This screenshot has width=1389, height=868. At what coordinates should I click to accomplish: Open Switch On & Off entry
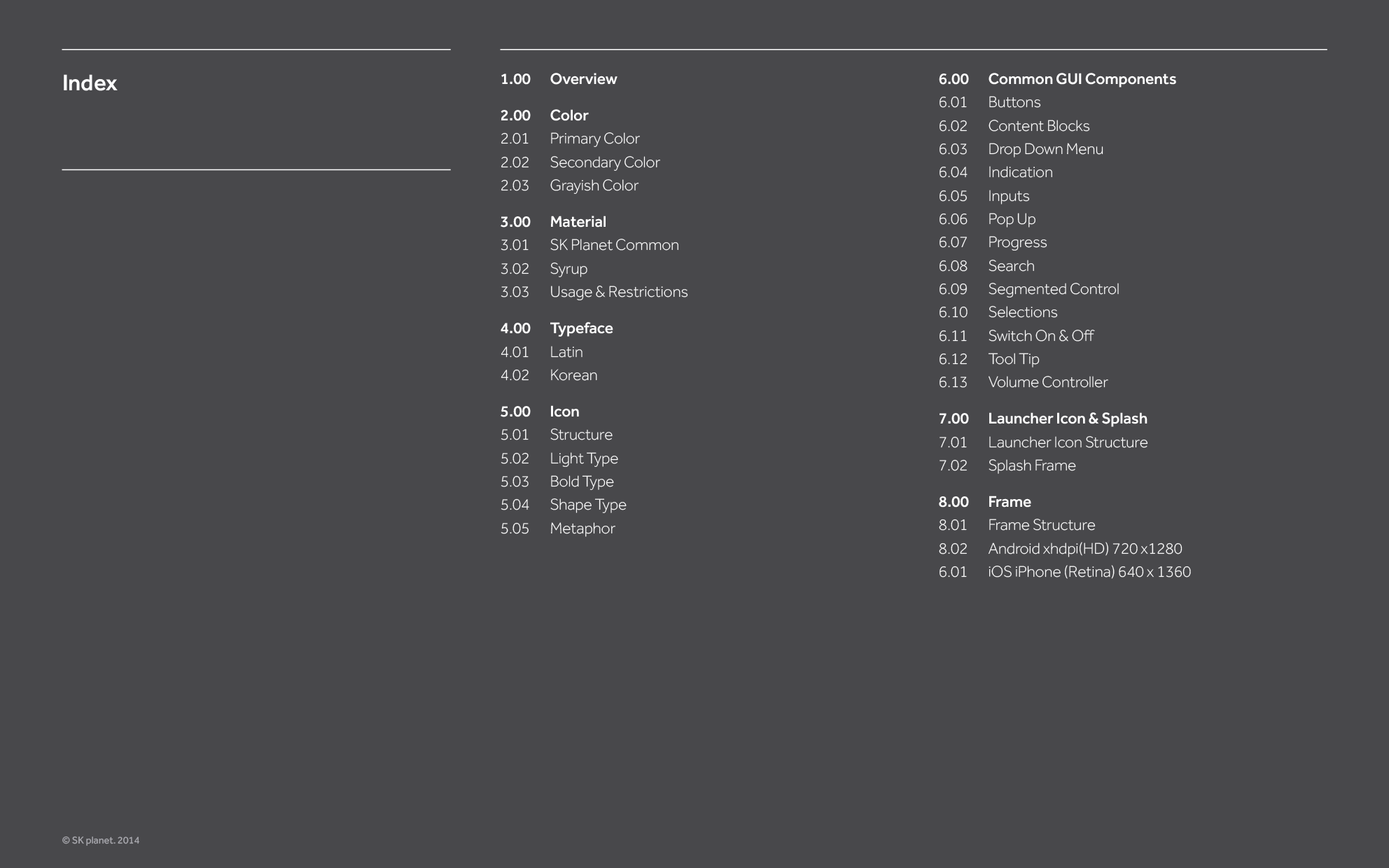pos(1040,336)
